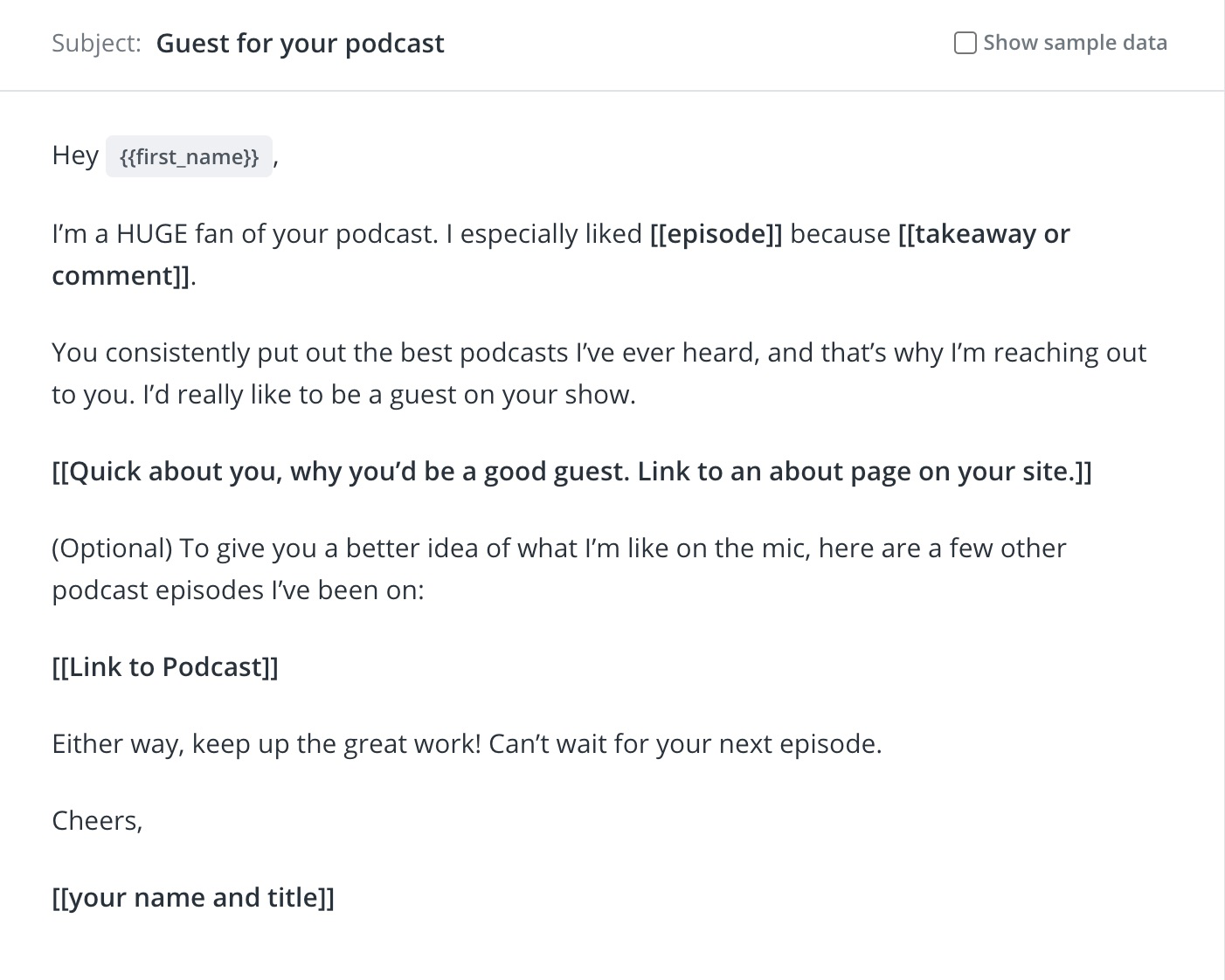
Task: Click the word "Hey" in the greeting
Action: coord(75,155)
